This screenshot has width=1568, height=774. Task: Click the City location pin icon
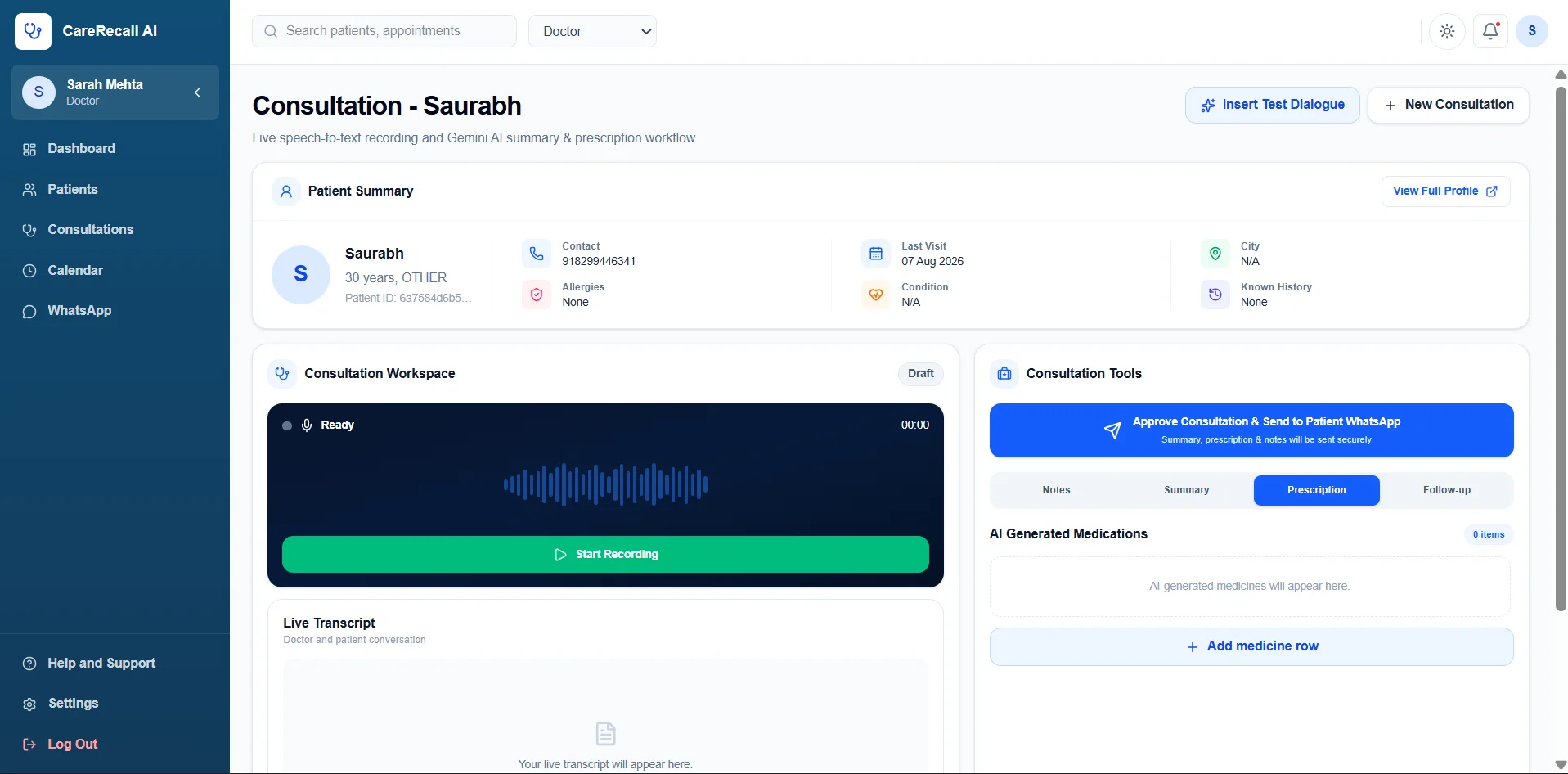click(x=1215, y=254)
